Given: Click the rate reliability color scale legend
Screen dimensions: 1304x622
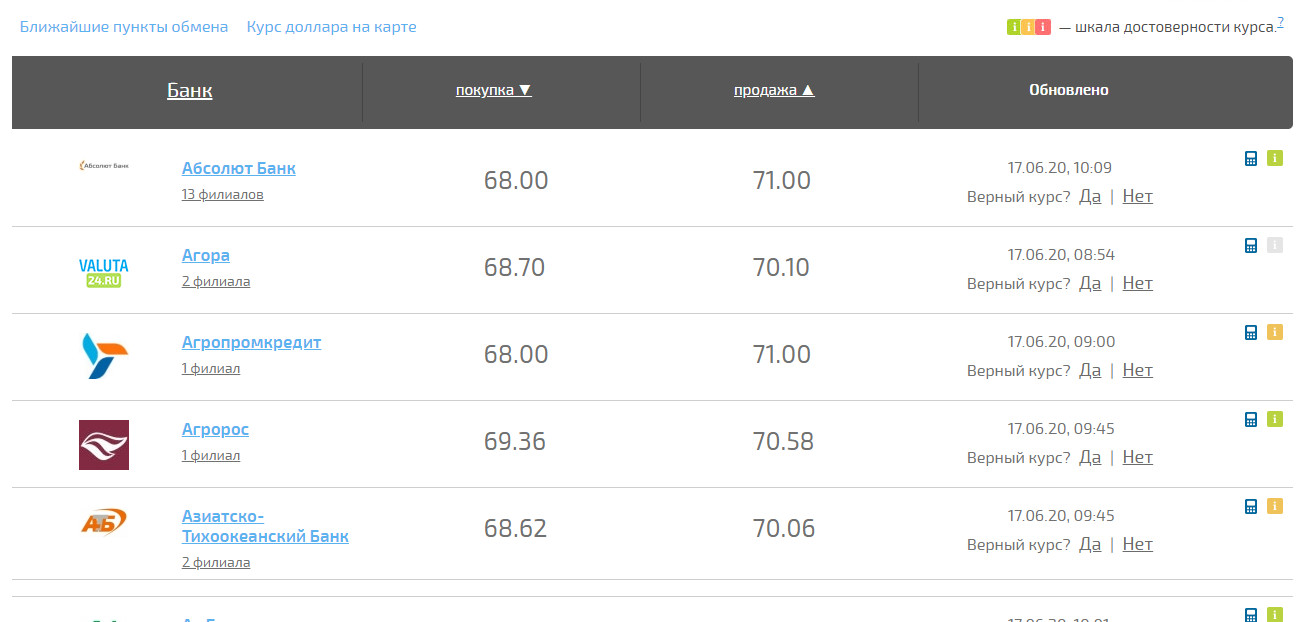Looking at the screenshot, I should [1028, 27].
